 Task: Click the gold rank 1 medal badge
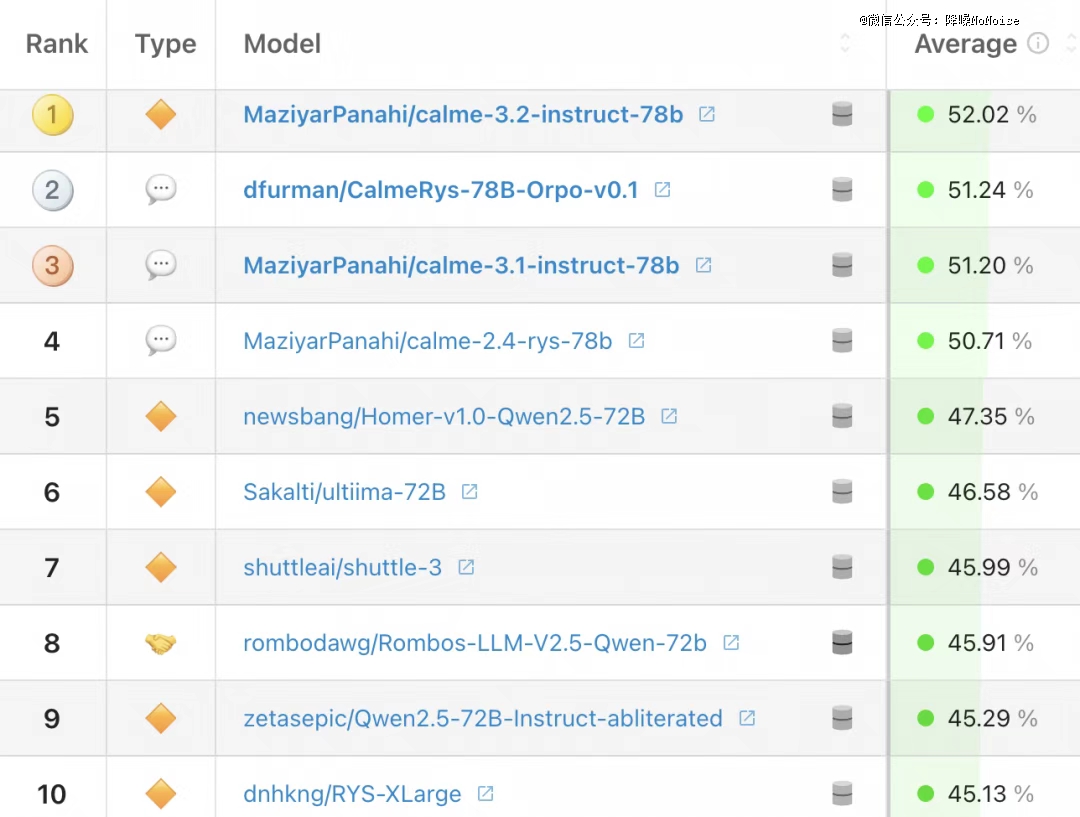coord(52,116)
